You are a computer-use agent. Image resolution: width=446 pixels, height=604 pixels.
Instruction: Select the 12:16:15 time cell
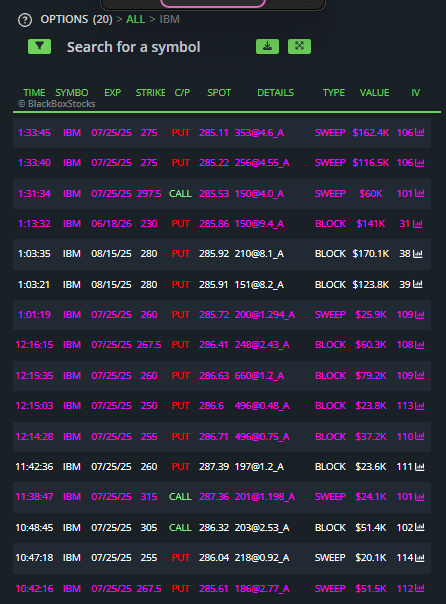click(x=34, y=344)
